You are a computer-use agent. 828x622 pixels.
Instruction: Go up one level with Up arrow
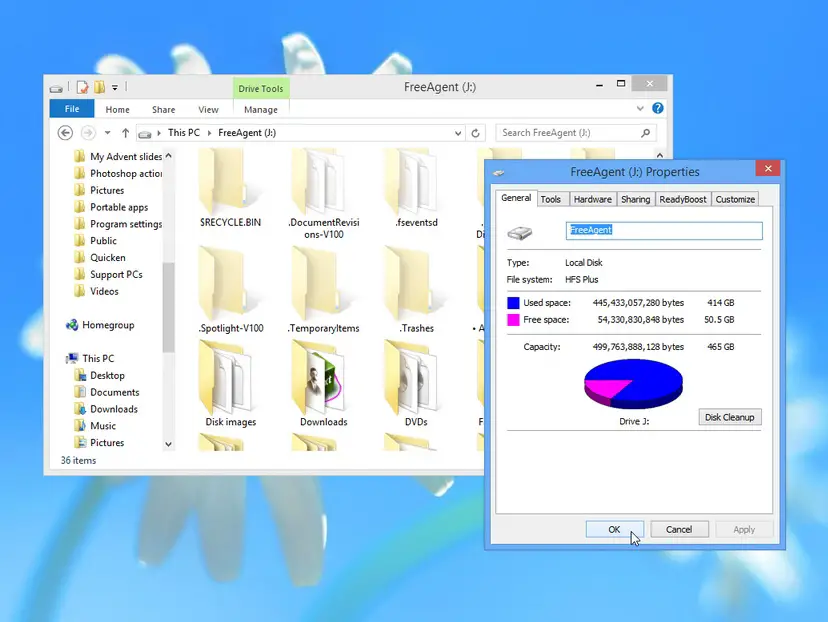click(x=125, y=133)
